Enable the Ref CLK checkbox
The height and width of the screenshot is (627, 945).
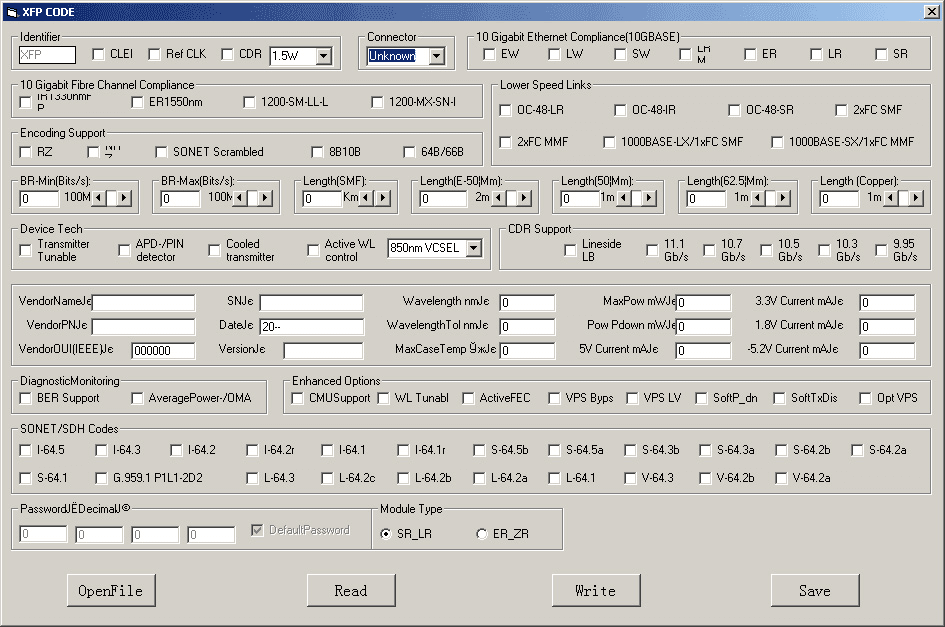[x=155, y=55]
